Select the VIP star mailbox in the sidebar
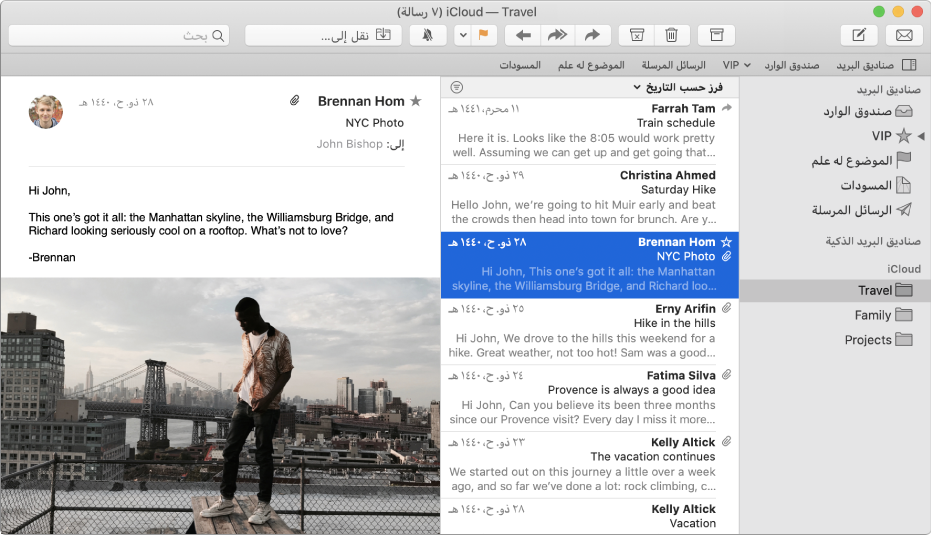Image resolution: width=931 pixels, height=535 pixels. click(891, 136)
